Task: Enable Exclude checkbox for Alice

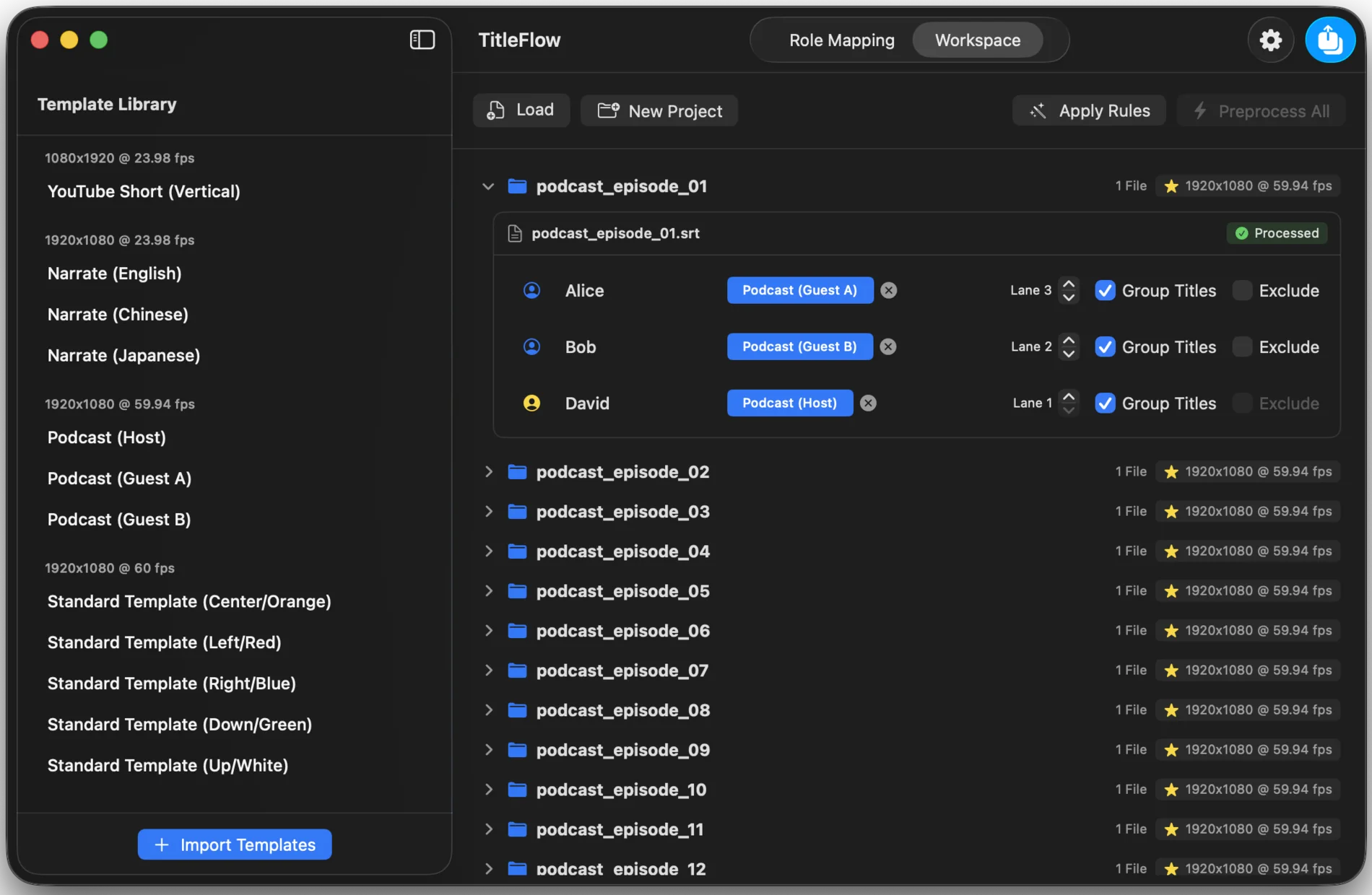Action: tap(1242, 290)
